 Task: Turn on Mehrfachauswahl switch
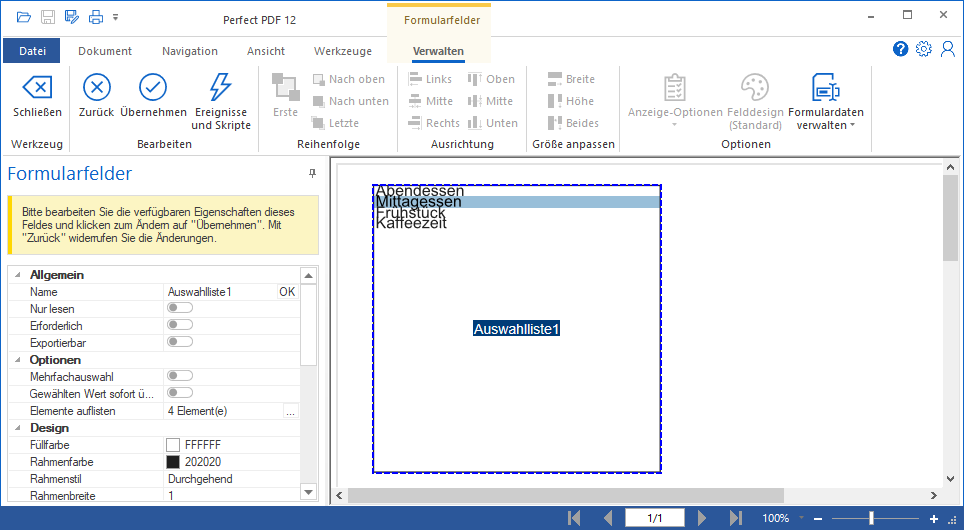click(180, 376)
